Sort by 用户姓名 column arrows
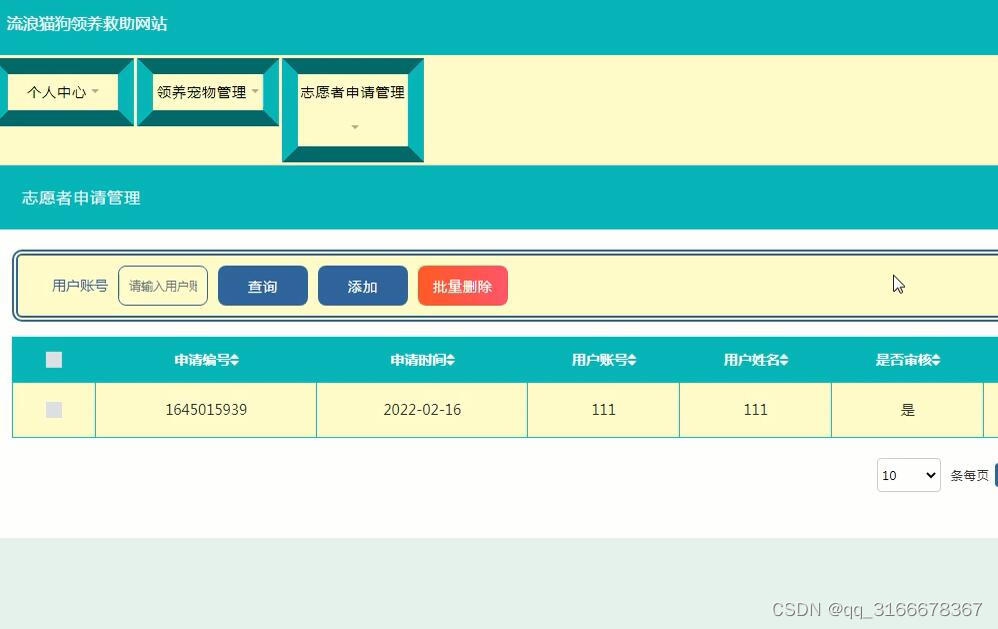Image resolution: width=998 pixels, height=629 pixels. [784, 360]
